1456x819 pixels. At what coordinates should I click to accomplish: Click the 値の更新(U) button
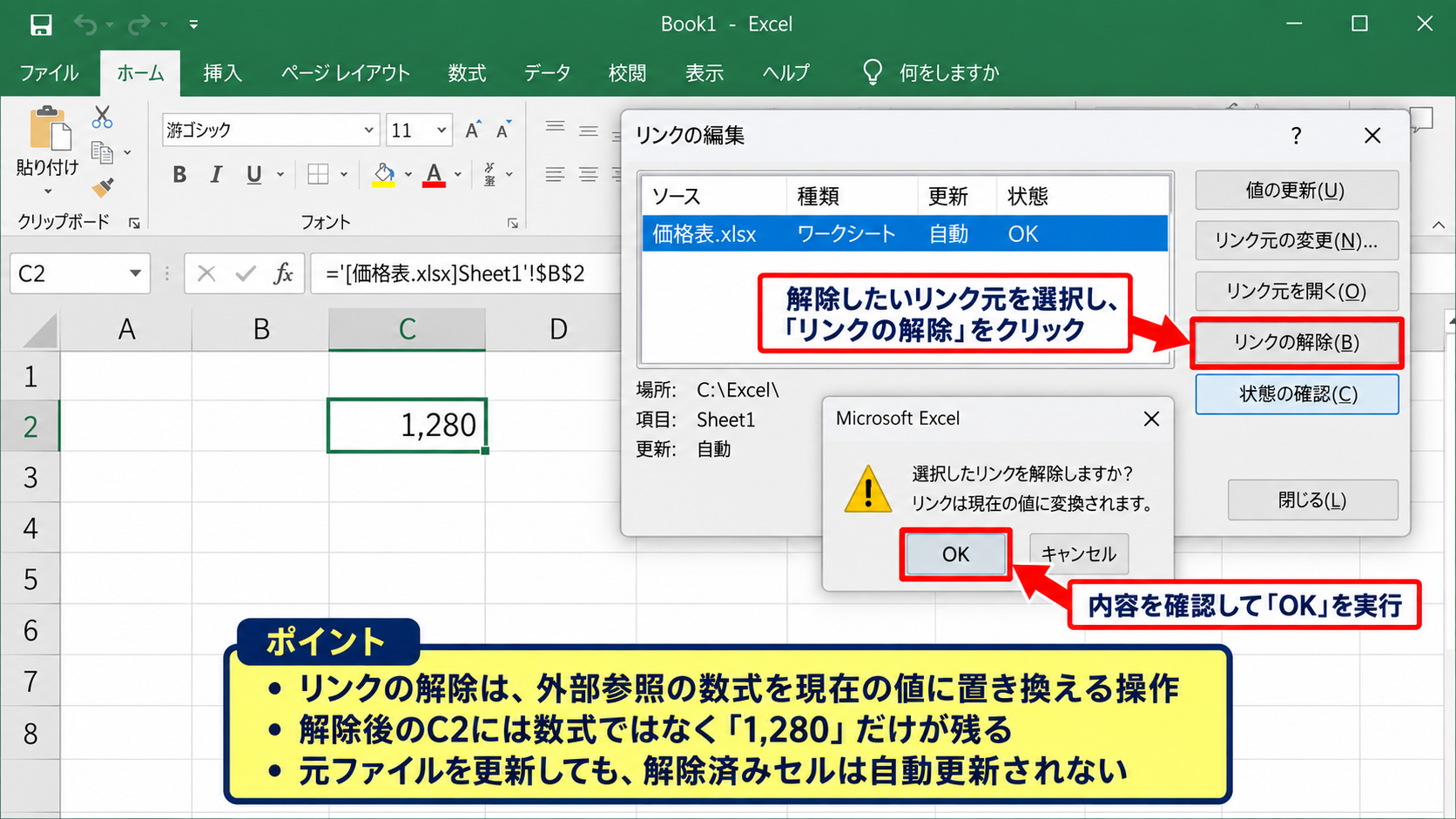(x=1297, y=191)
